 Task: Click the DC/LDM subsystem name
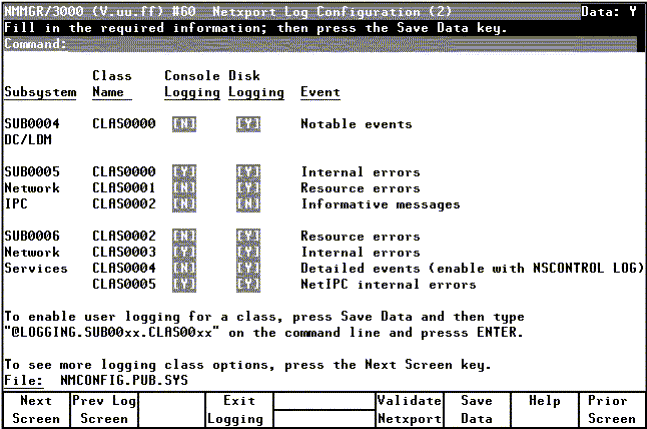pos(28,139)
